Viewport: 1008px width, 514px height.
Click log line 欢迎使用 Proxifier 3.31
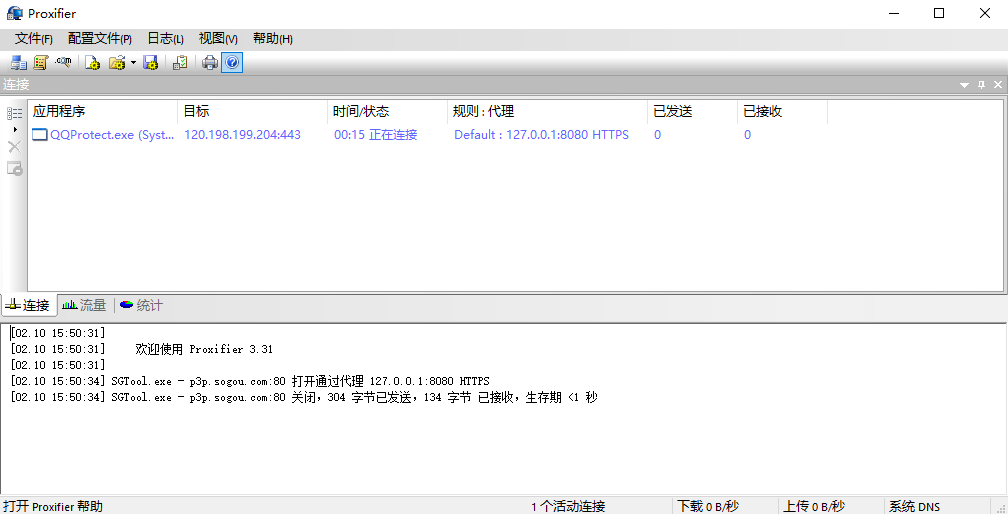204,350
